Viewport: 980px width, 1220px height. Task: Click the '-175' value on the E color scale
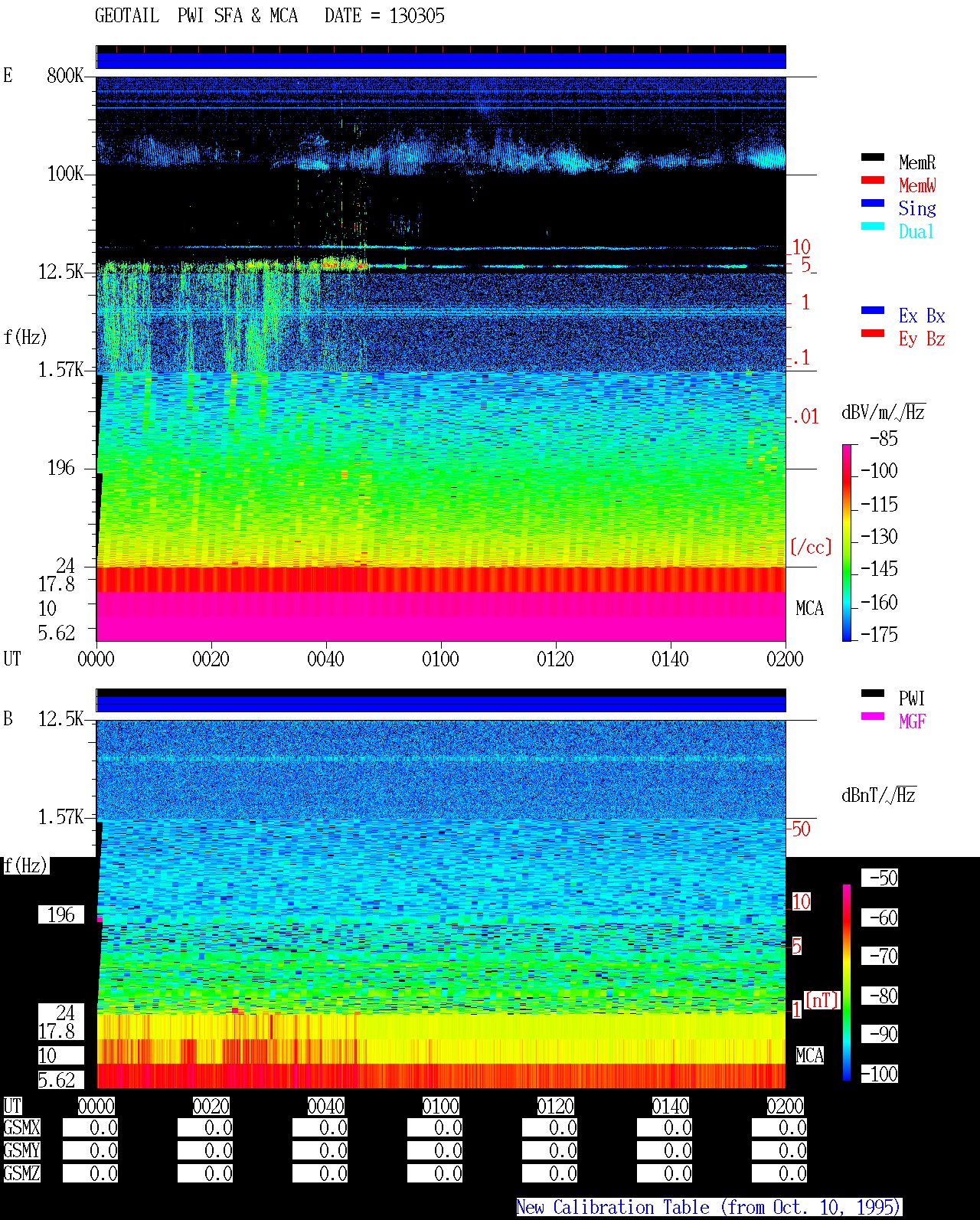click(x=879, y=634)
